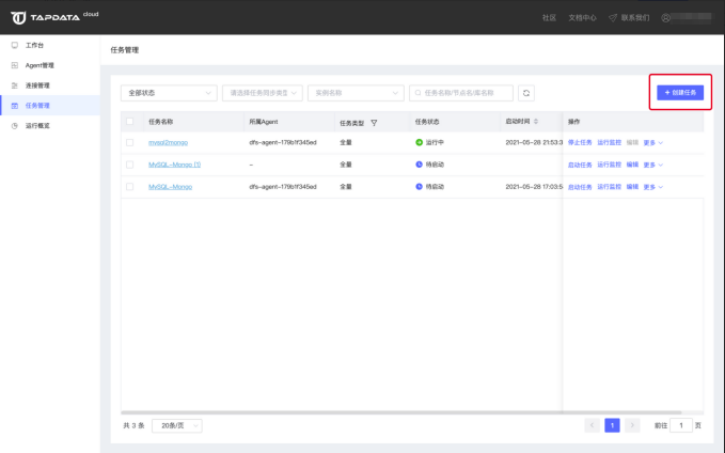Viewport: 725px width, 453px height.
Task: Click 联系我们 in the top navigation
Action: tap(635, 18)
